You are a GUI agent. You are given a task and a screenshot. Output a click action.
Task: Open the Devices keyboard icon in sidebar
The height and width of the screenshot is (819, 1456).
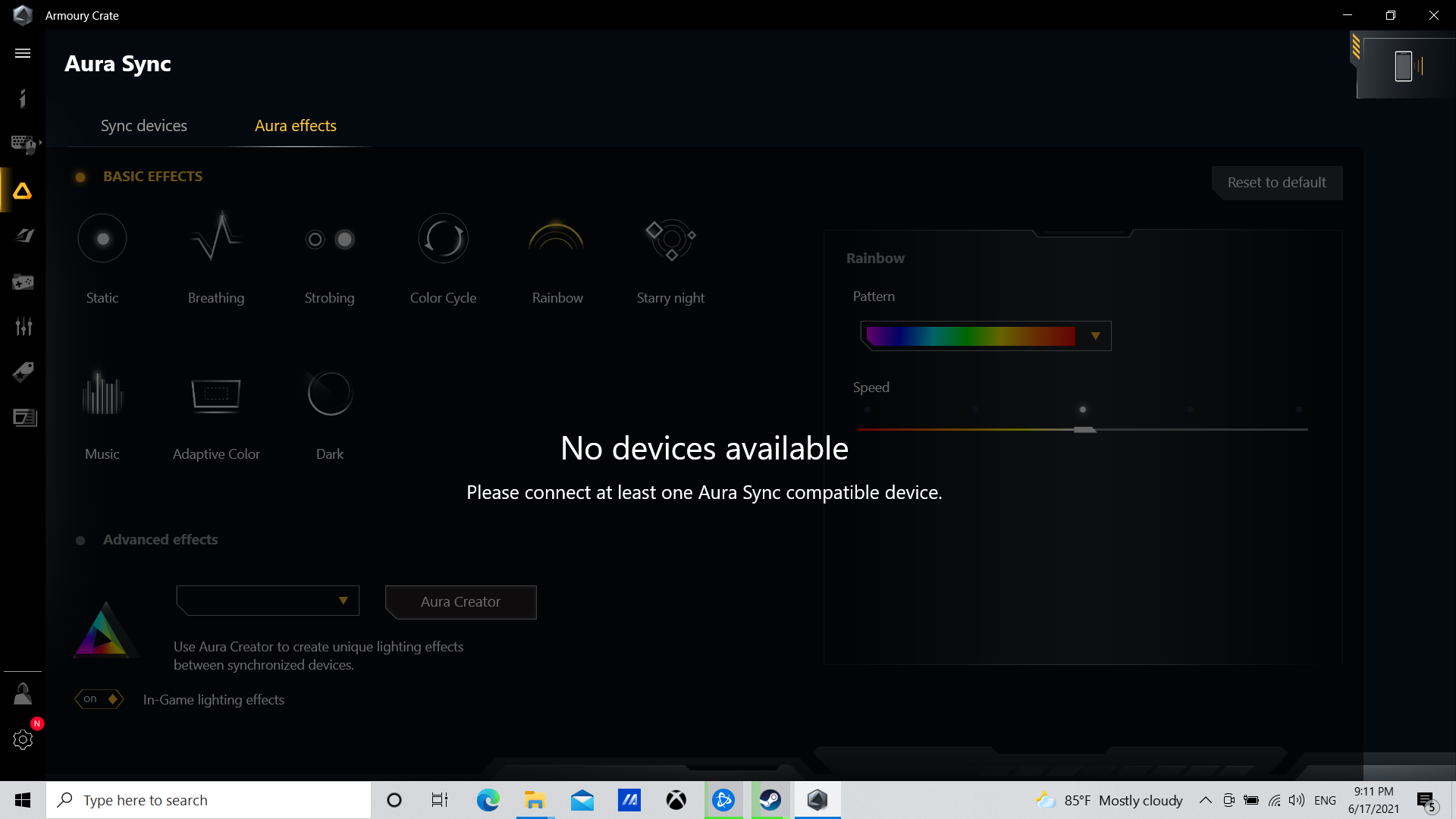coord(24,144)
